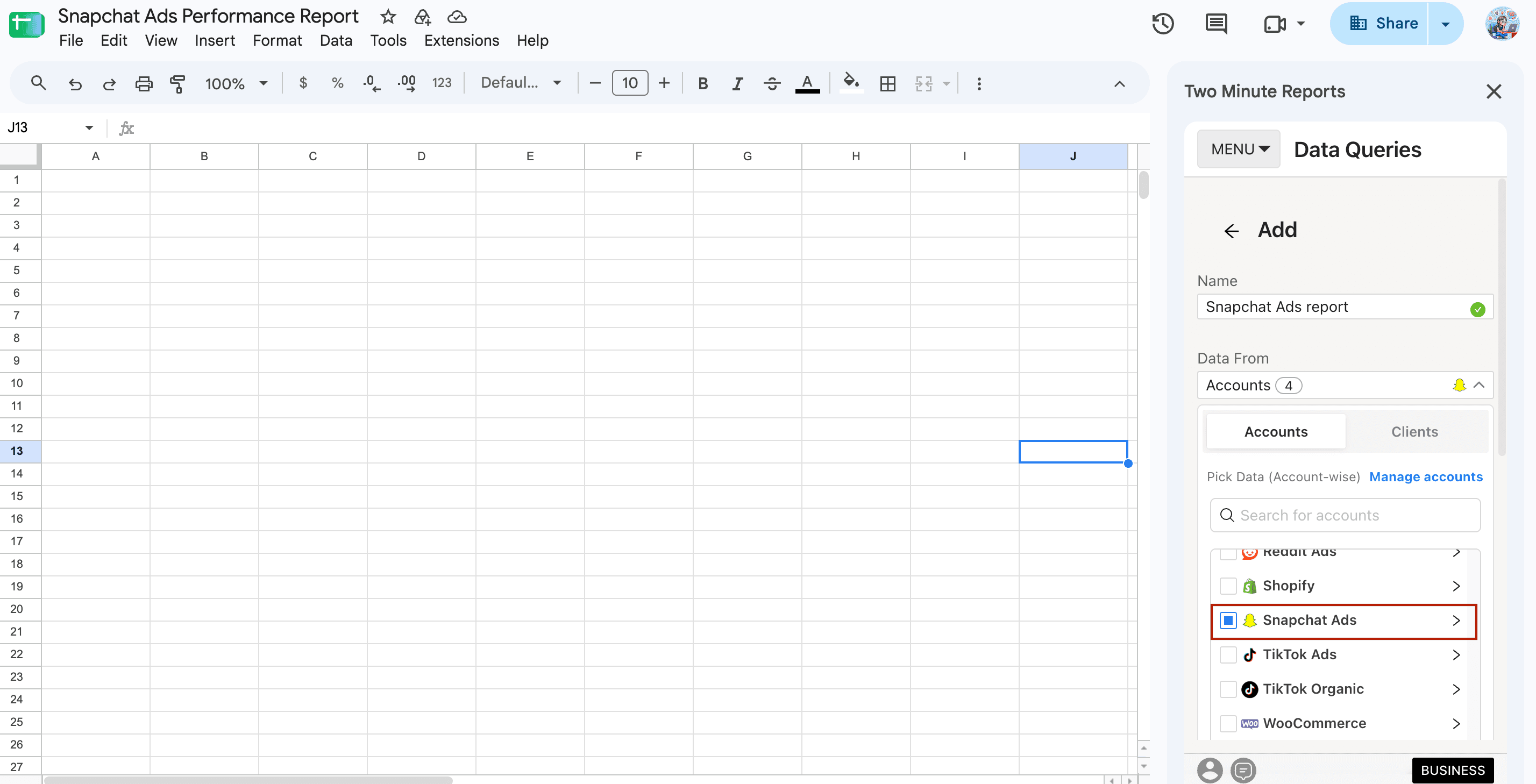Open the Extensions menu
This screenshot has width=1536, height=784.
(461, 40)
